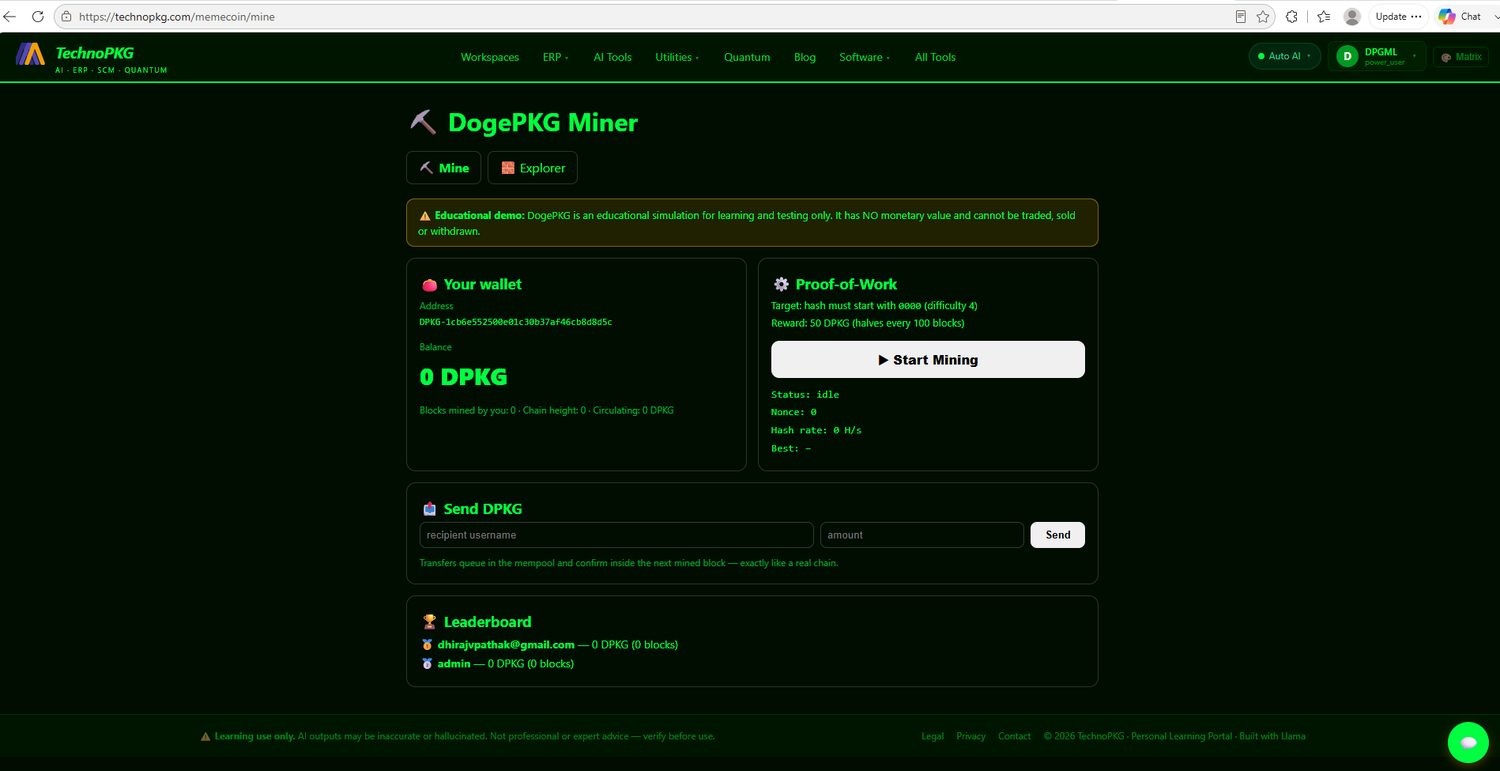Expand the ERP navigation dropdown
This screenshot has height=771, width=1500.
point(555,57)
